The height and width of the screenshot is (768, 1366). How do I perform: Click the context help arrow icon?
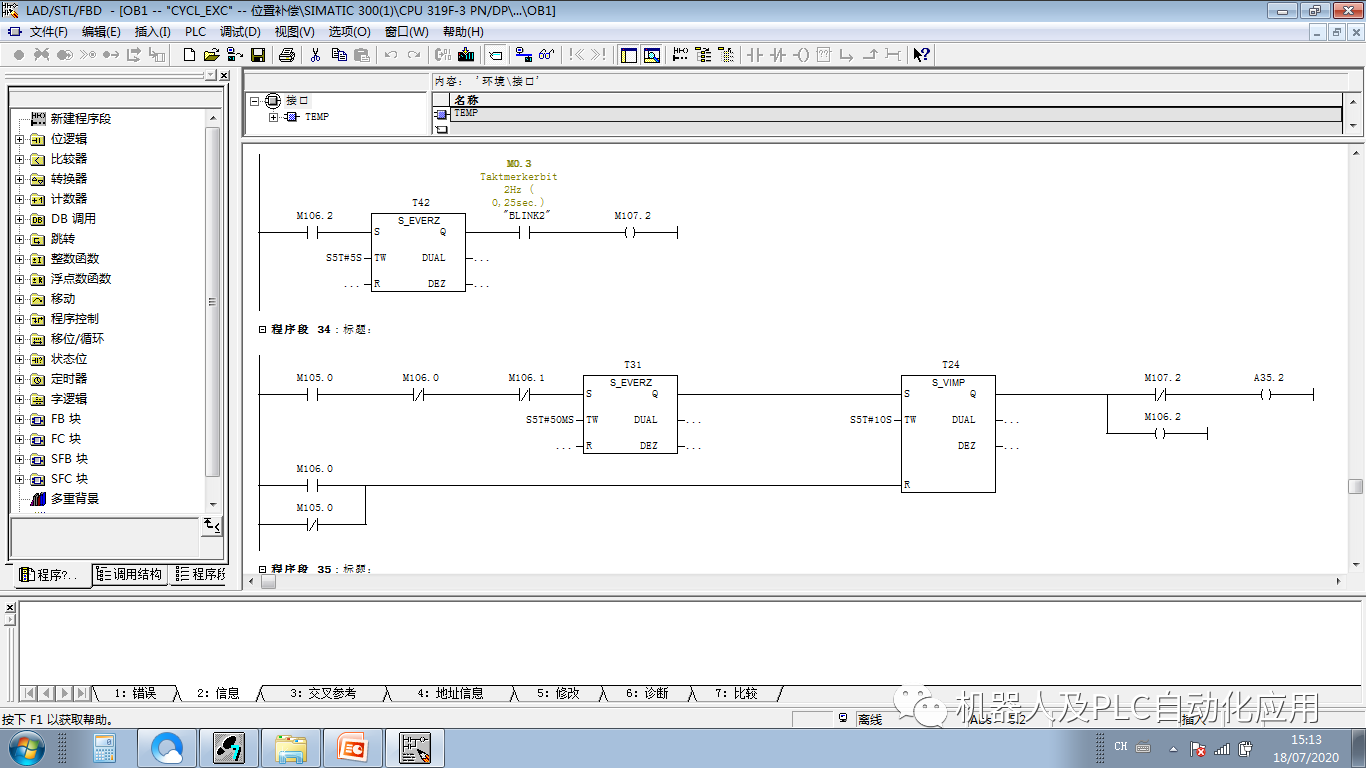tap(921, 55)
